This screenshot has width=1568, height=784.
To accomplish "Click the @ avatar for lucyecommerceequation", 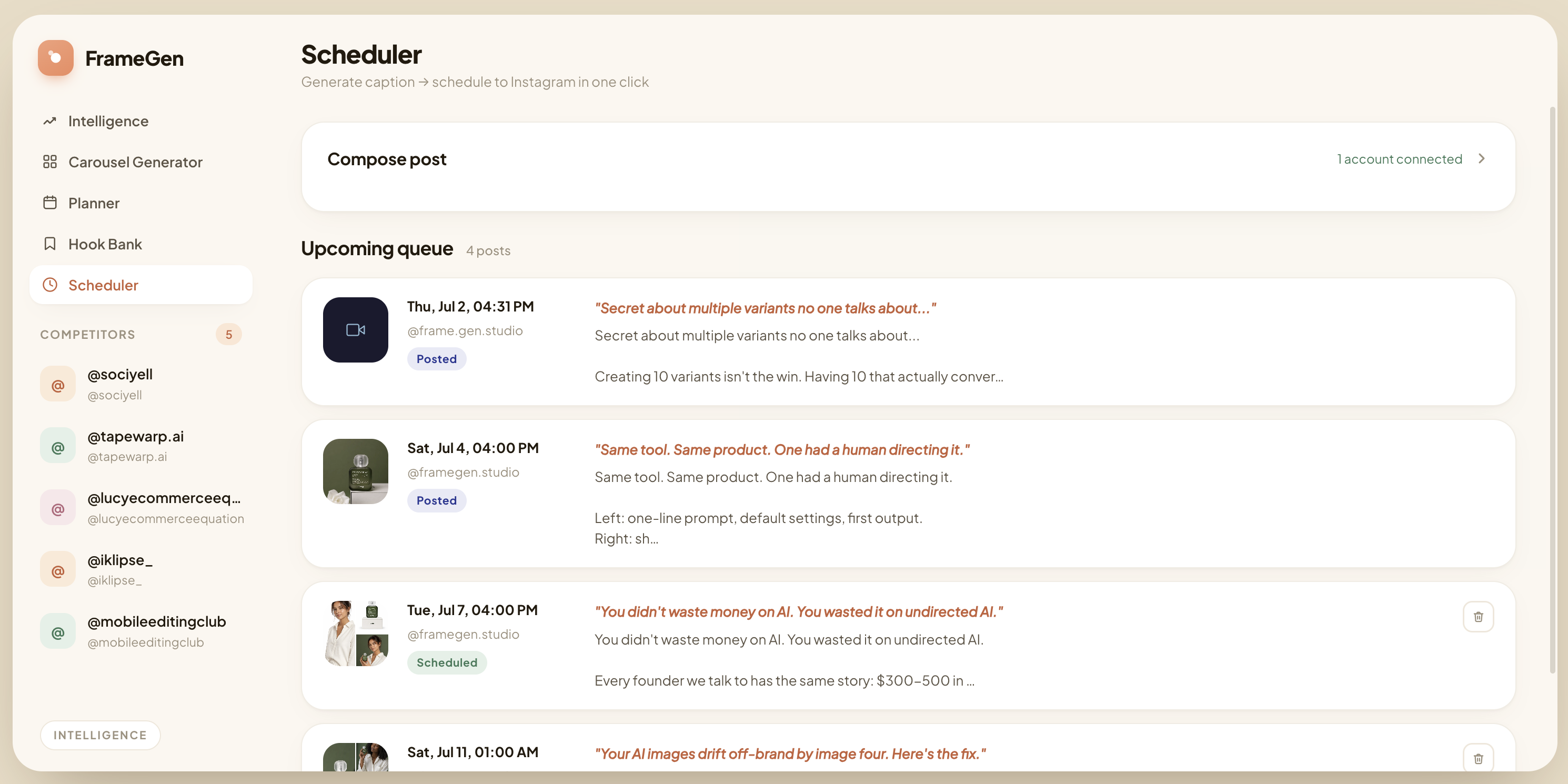I will pyautogui.click(x=58, y=508).
